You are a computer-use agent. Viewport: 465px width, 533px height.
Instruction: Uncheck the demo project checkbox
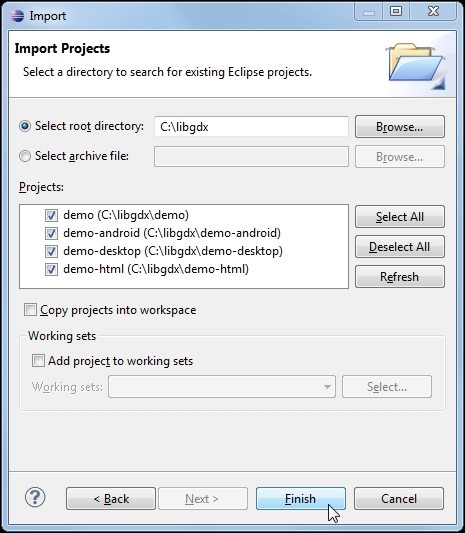coord(51,215)
